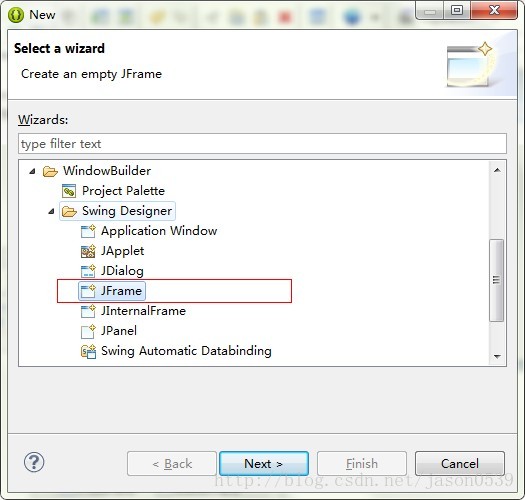This screenshot has height=500, width=525.
Task: Click the Project Palette icon
Action: coord(69,191)
